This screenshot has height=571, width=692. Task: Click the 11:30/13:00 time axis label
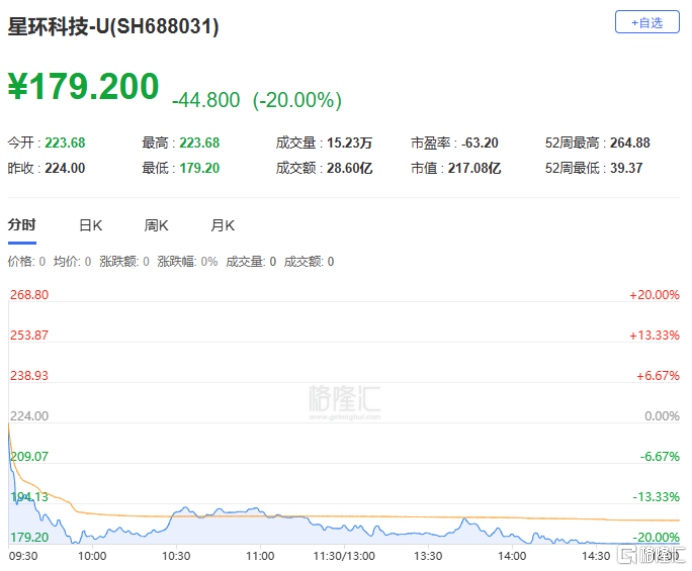(x=344, y=556)
